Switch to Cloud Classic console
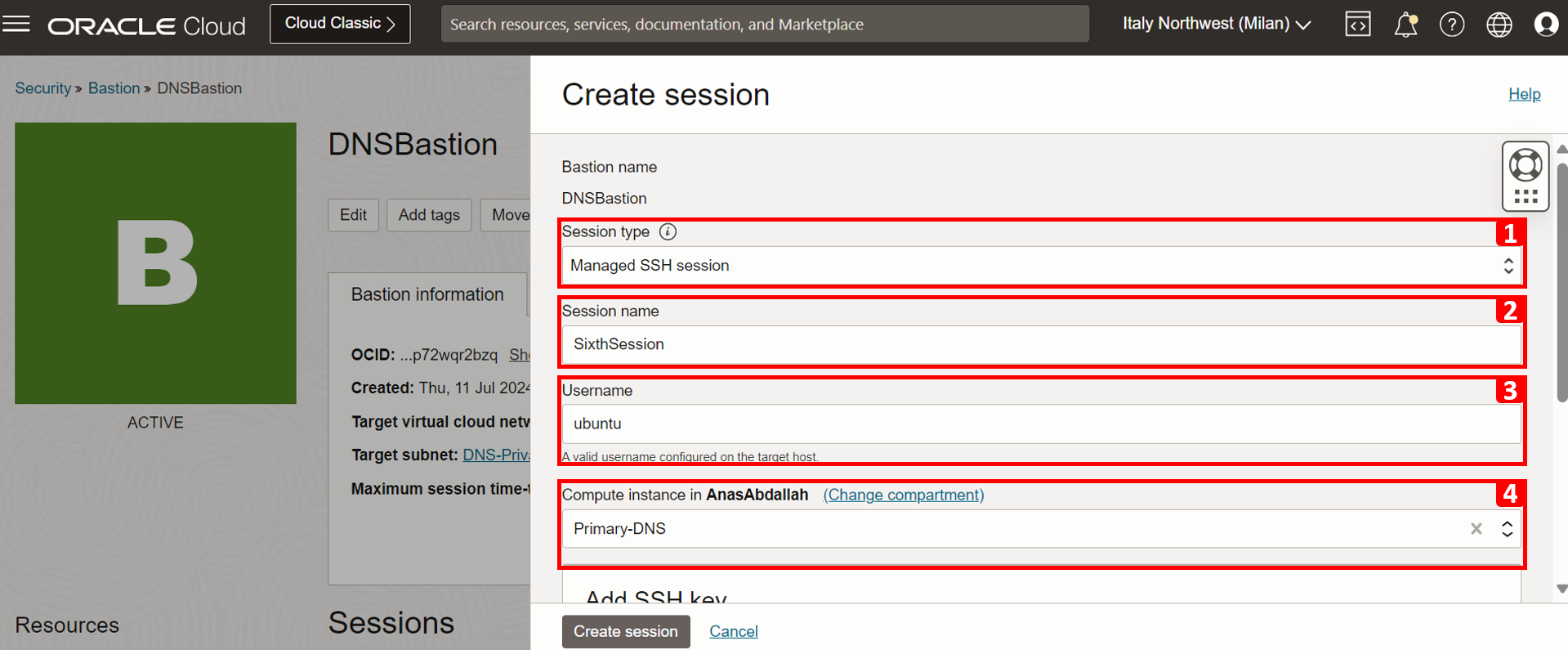 coord(340,24)
